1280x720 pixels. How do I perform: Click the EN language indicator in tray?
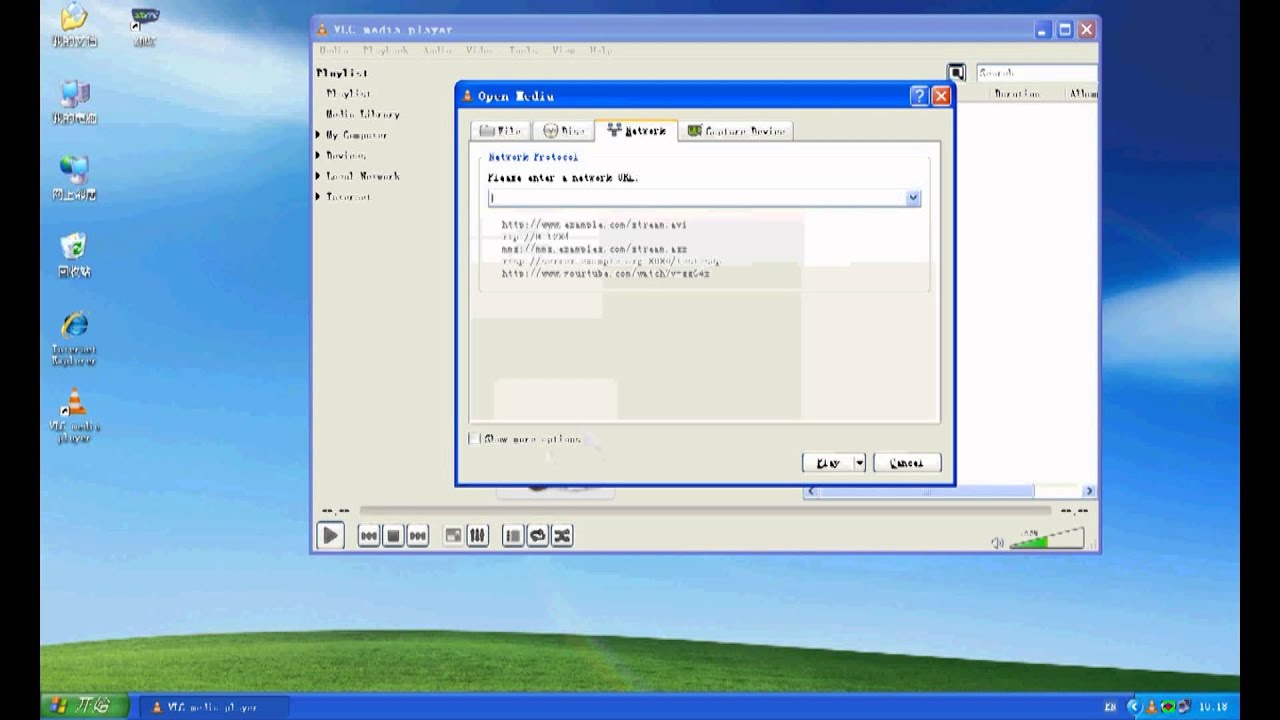click(1110, 707)
